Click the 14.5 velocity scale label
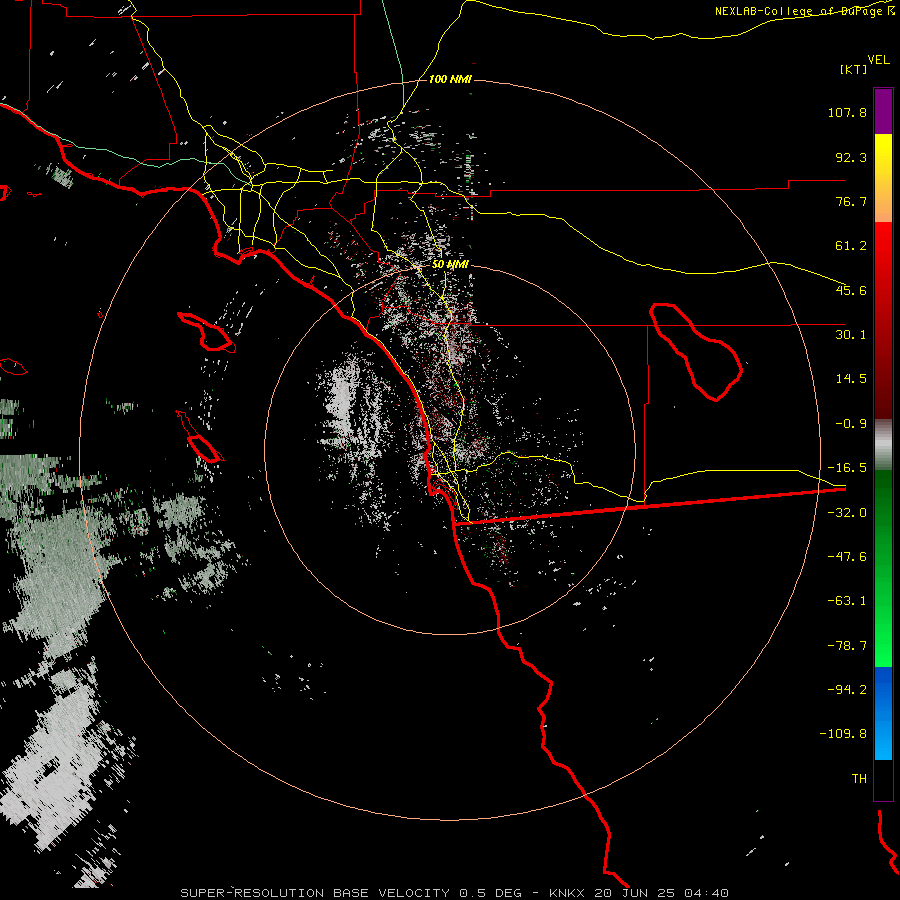The image size is (900, 900). (x=851, y=379)
